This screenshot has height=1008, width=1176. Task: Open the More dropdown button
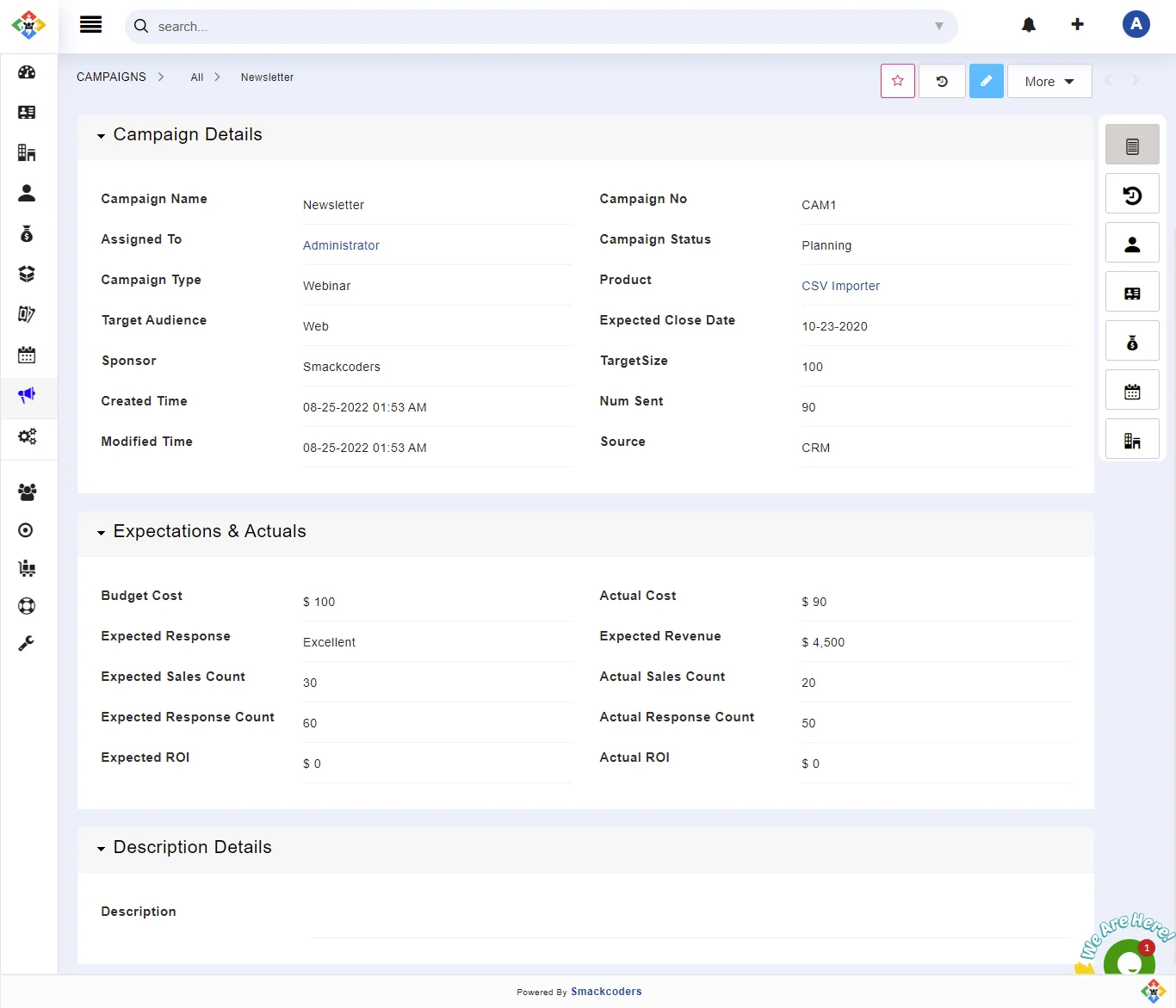point(1049,82)
